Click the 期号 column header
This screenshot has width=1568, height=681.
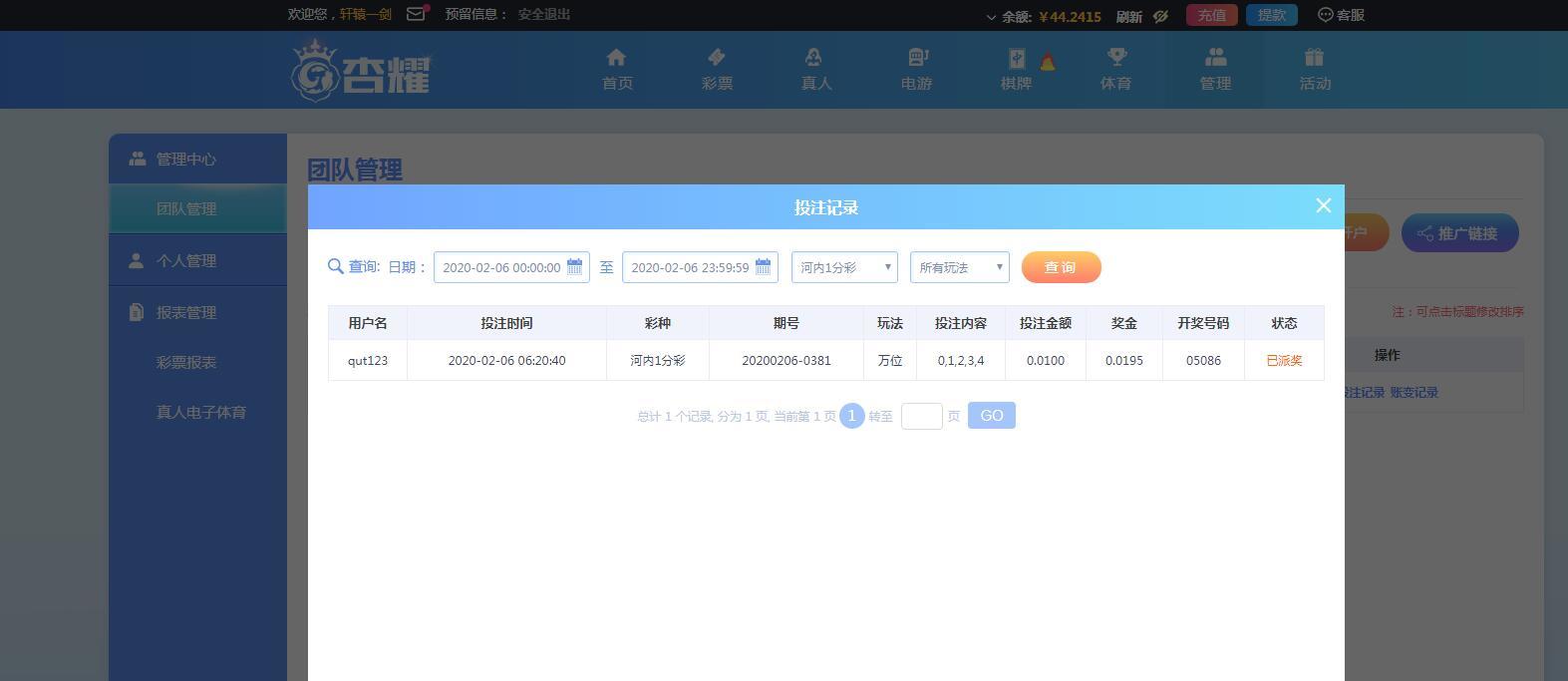click(786, 323)
